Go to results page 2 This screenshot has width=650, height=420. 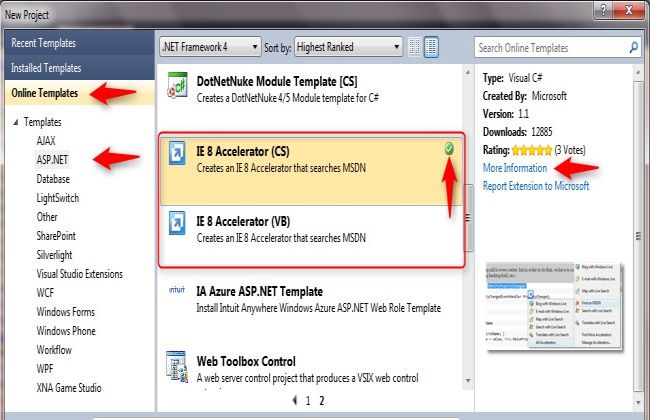pos(322,401)
